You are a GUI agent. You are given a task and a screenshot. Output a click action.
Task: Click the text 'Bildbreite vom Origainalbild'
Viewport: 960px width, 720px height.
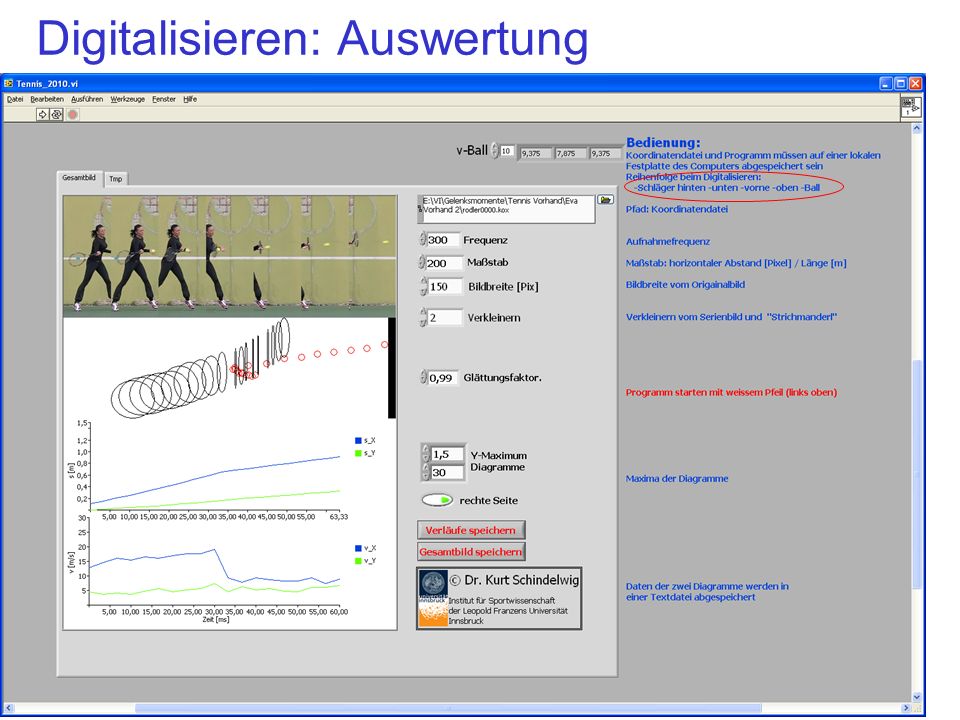685,284
